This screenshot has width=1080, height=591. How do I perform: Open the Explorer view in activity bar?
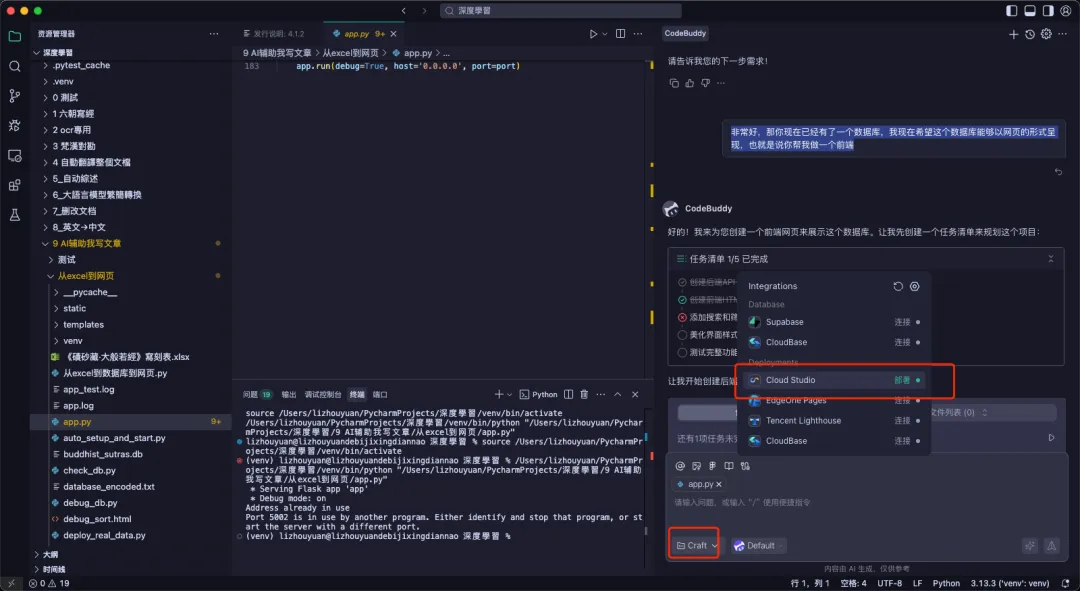tap(14, 37)
